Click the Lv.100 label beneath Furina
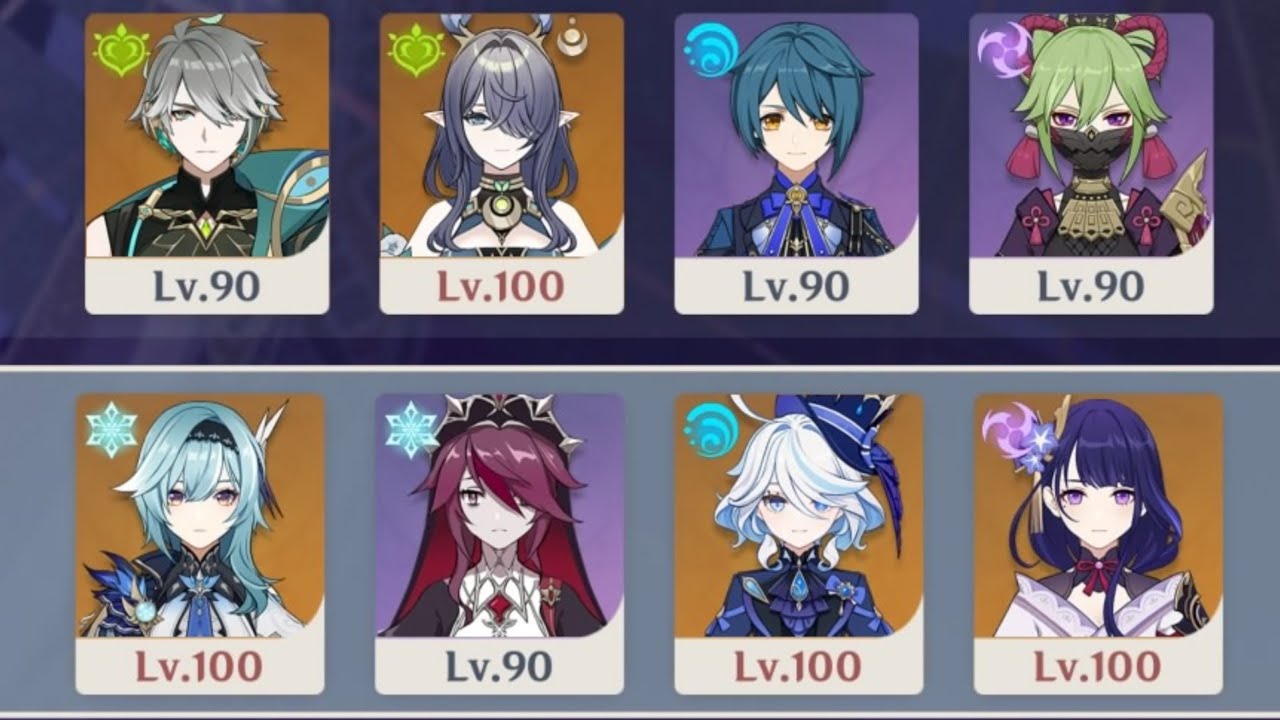Image resolution: width=1280 pixels, height=720 pixels. (x=797, y=666)
